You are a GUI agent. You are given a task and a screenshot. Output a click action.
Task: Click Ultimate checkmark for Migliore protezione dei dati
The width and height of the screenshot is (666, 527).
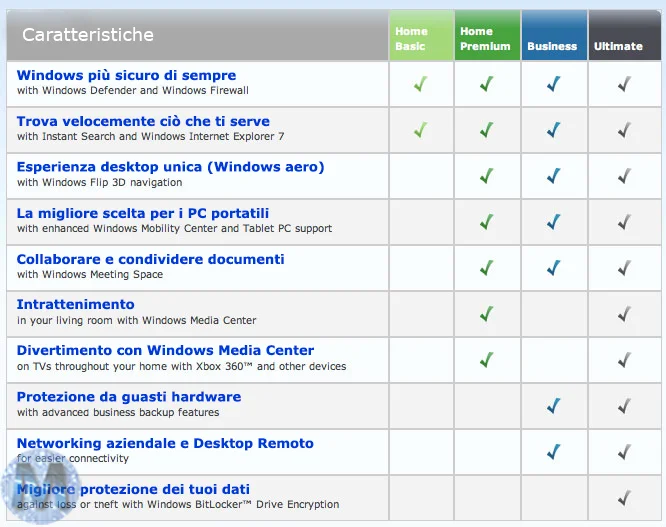(624, 498)
